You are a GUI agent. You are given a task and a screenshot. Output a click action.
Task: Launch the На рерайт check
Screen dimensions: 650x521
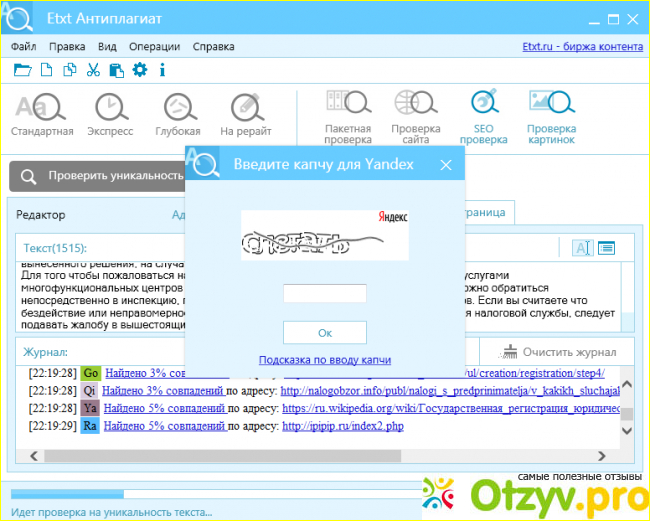[245, 114]
